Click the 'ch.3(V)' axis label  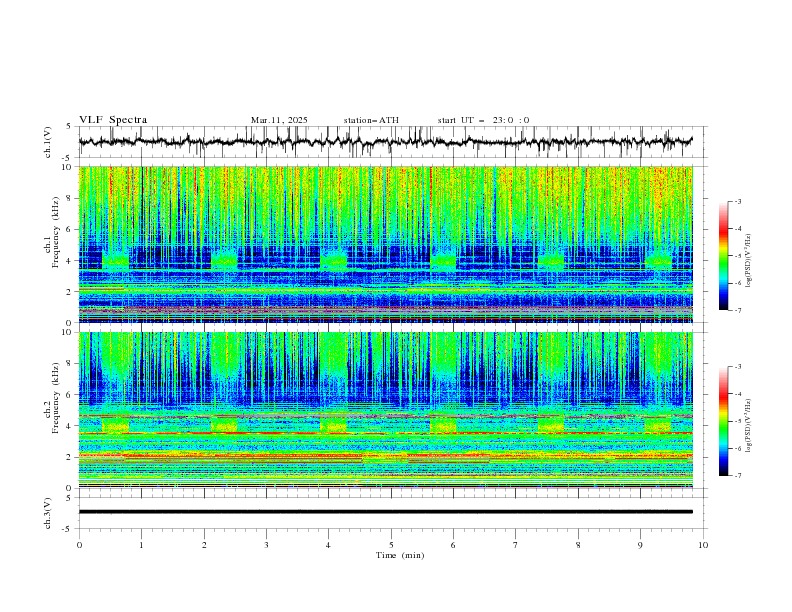(x=48, y=513)
